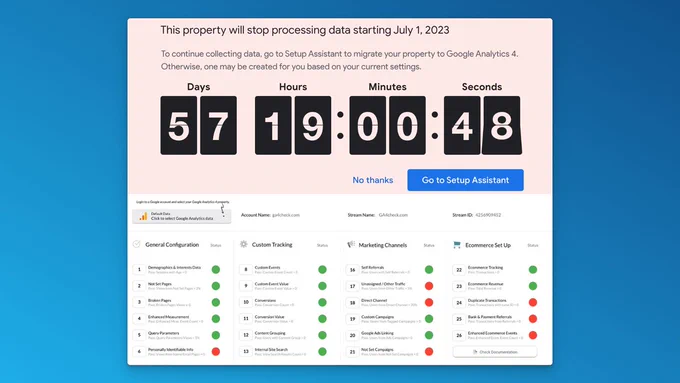
Task: Click the green status dot for Internal Site Search
Action: point(322,351)
